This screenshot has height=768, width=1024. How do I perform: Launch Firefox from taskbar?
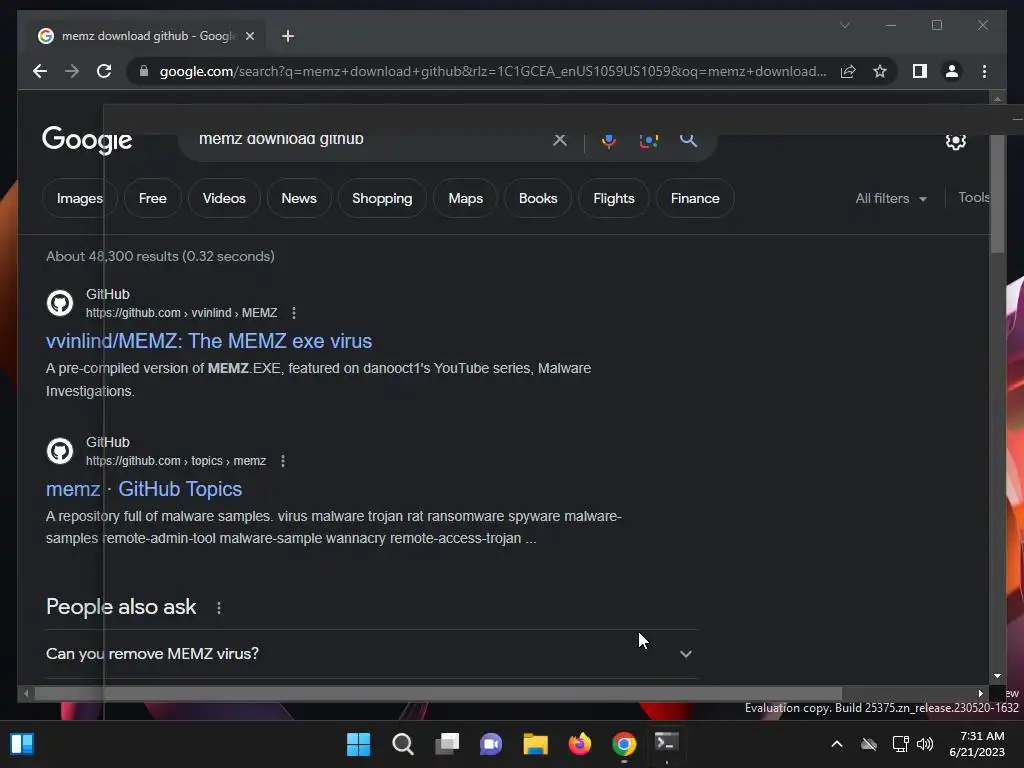pyautogui.click(x=580, y=744)
